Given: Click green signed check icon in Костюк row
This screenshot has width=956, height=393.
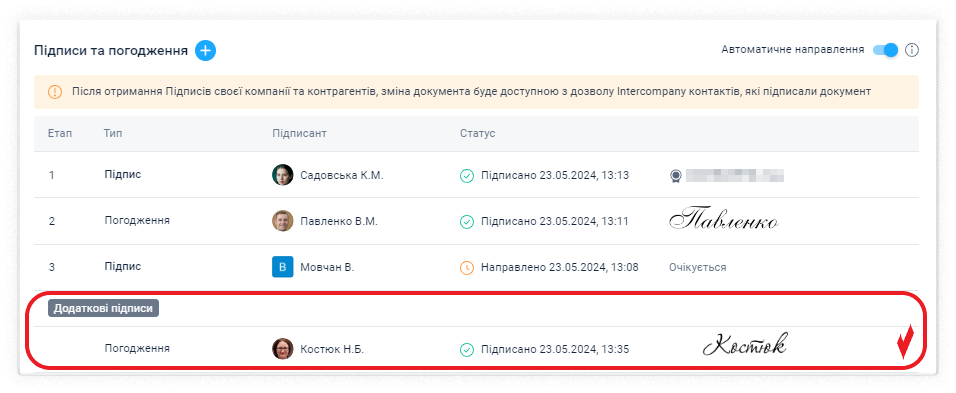Looking at the screenshot, I should pos(466,350).
